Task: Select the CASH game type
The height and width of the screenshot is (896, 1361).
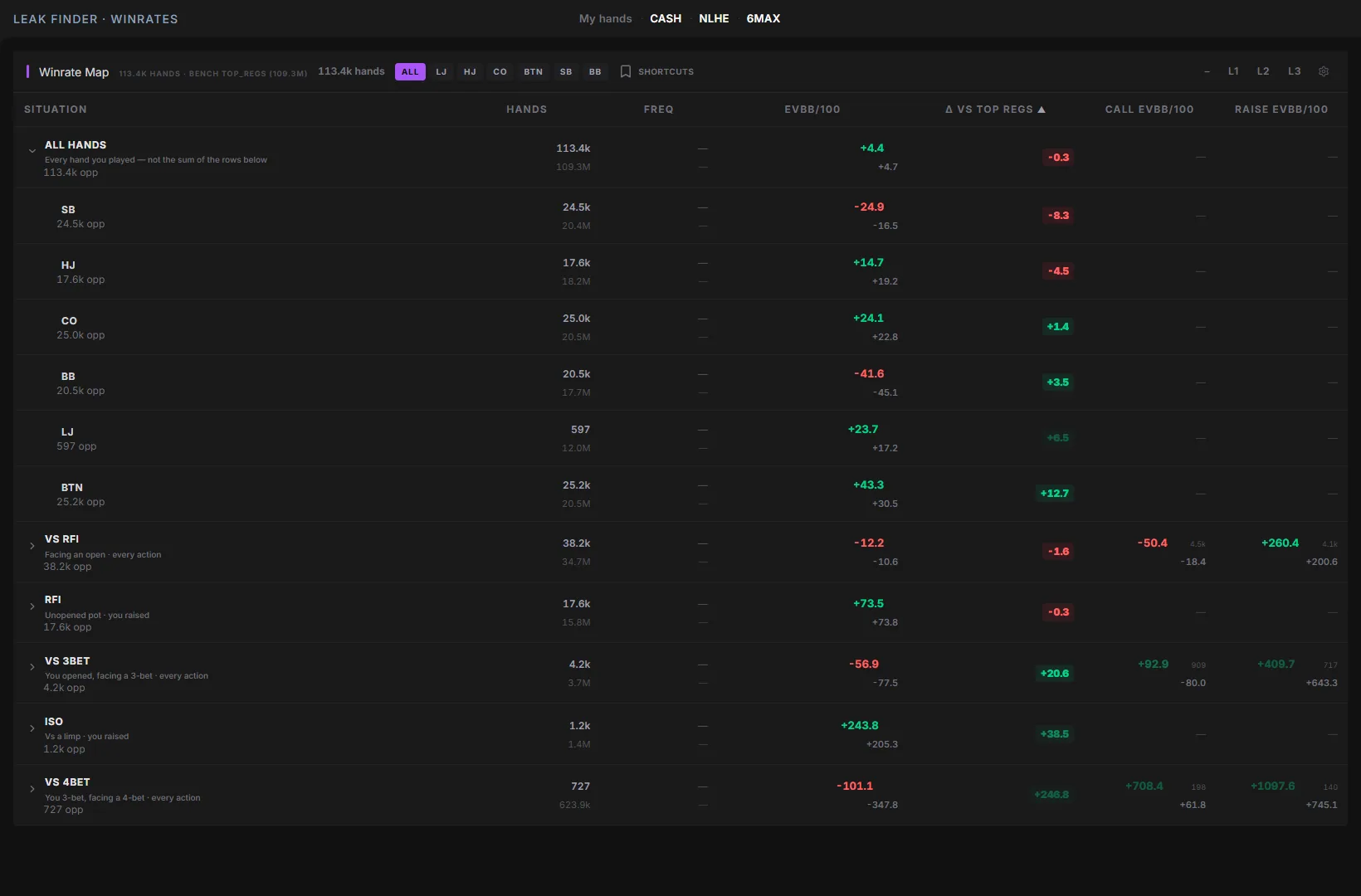Action: 666,18
